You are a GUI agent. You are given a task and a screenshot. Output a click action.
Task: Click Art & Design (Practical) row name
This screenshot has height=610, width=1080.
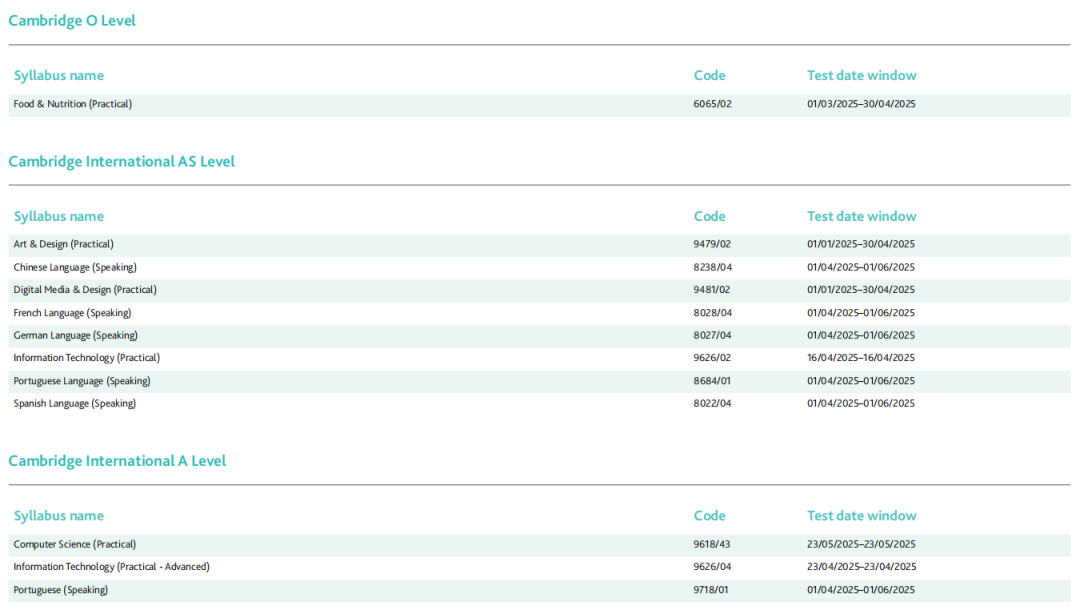pos(63,244)
